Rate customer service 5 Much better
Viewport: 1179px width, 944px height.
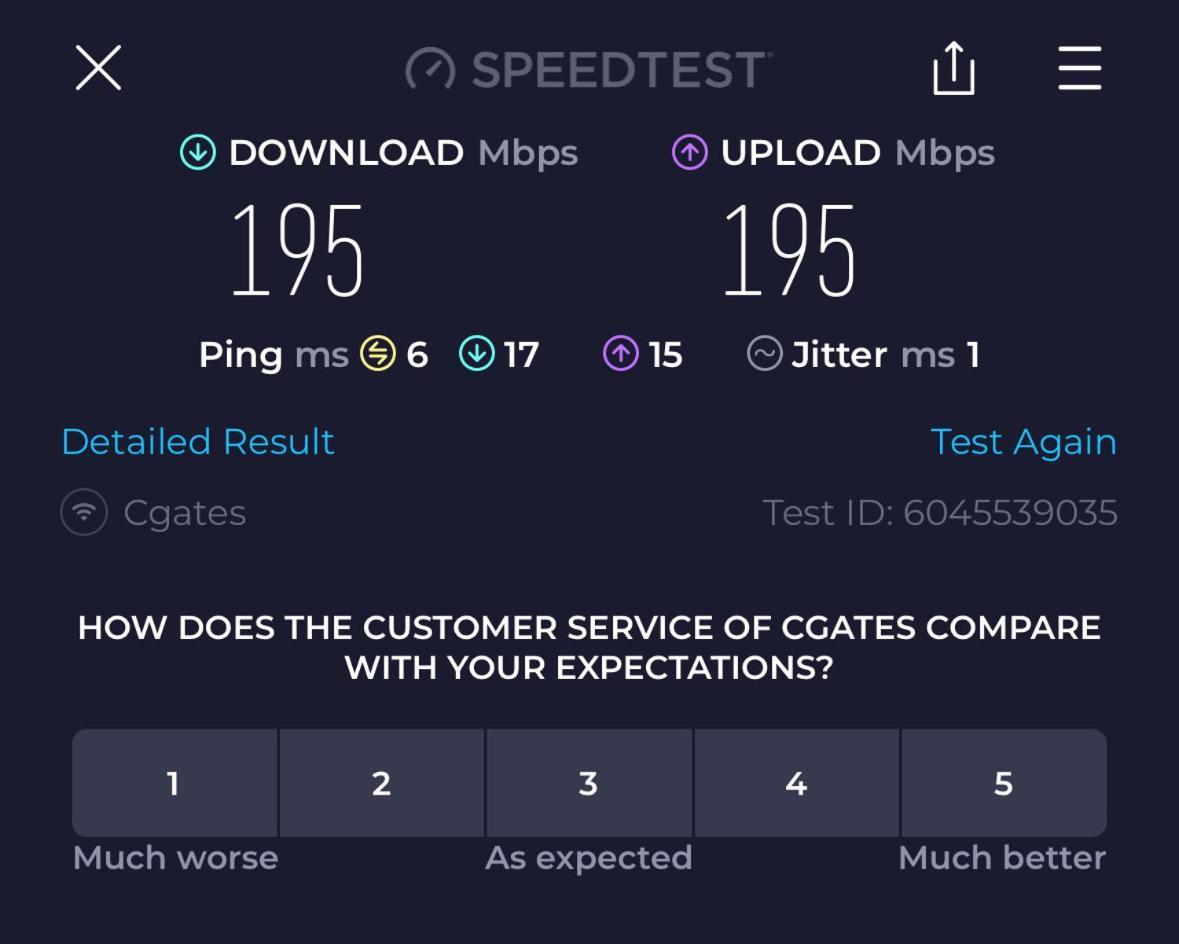(1004, 782)
